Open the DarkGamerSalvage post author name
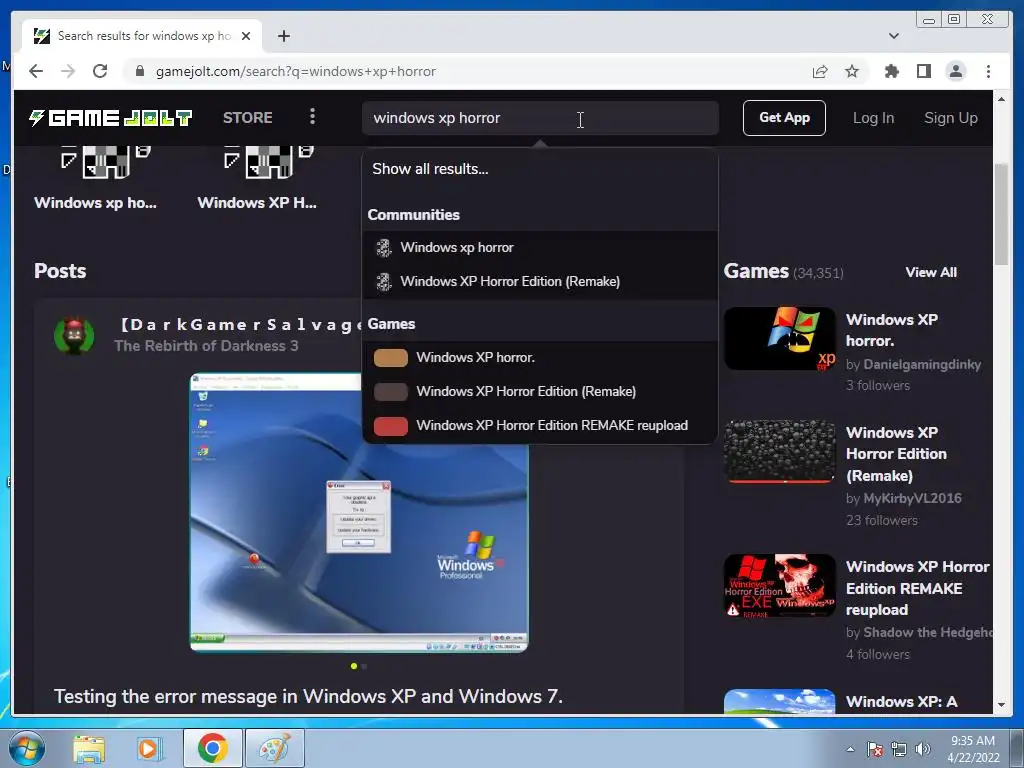Screen dimensions: 1024x768 pyautogui.click(x=240, y=325)
